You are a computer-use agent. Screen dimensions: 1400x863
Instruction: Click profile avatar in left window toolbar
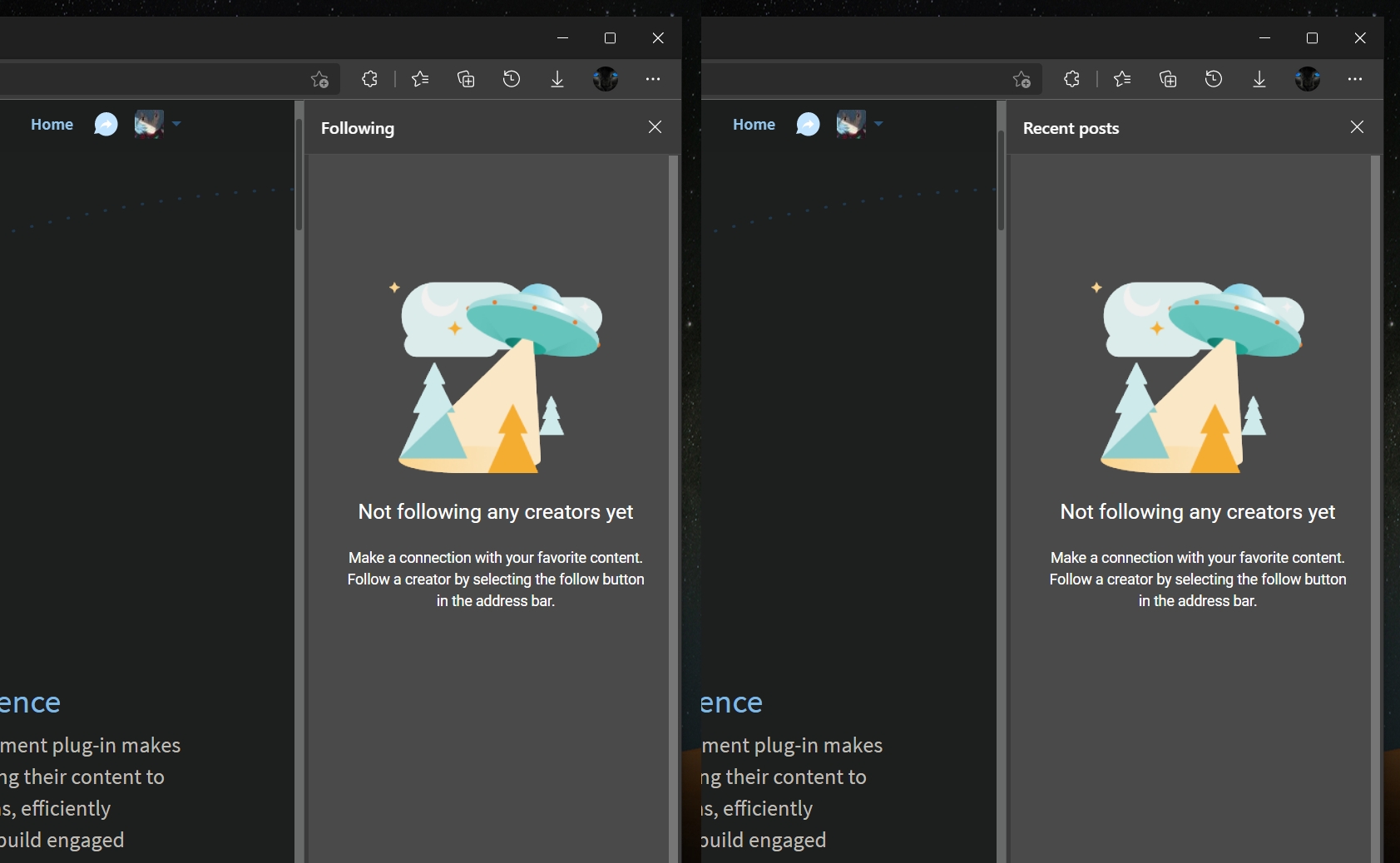click(x=606, y=79)
